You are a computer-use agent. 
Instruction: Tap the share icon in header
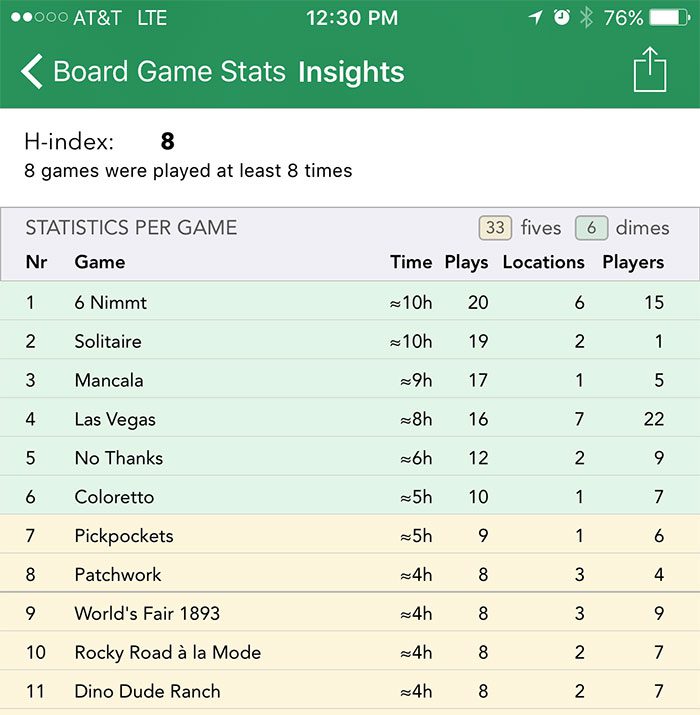coord(650,69)
